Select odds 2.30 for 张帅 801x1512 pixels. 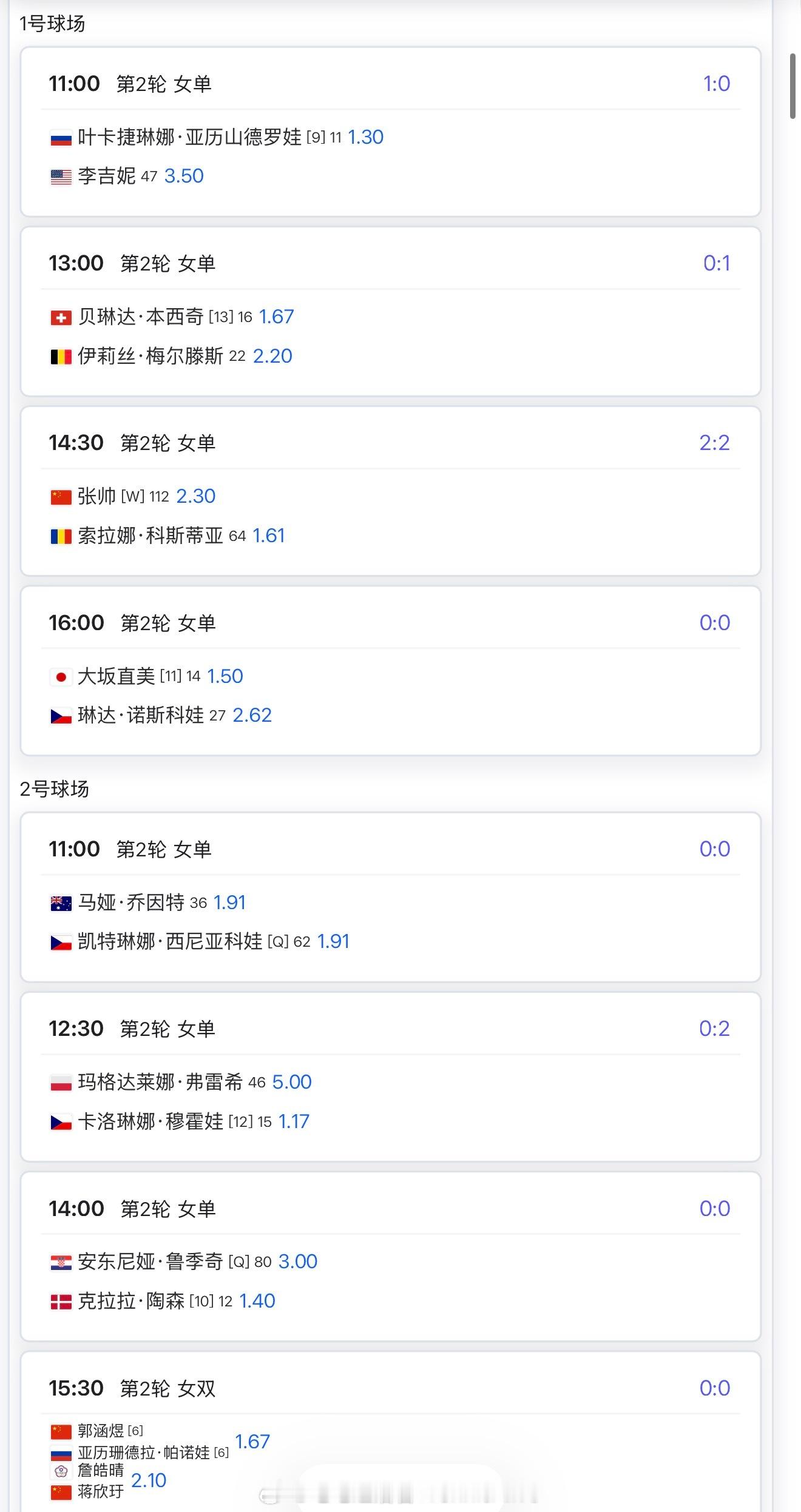(195, 497)
